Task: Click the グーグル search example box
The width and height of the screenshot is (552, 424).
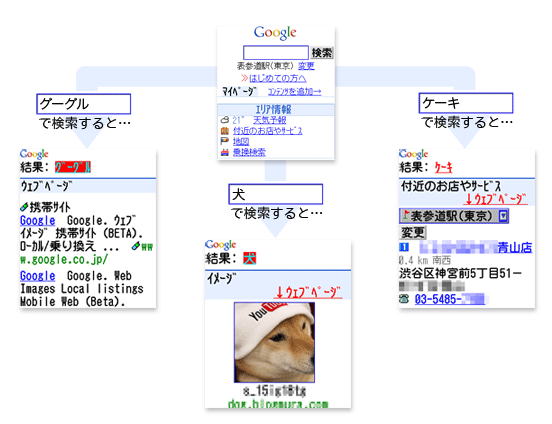Action: click(x=83, y=104)
